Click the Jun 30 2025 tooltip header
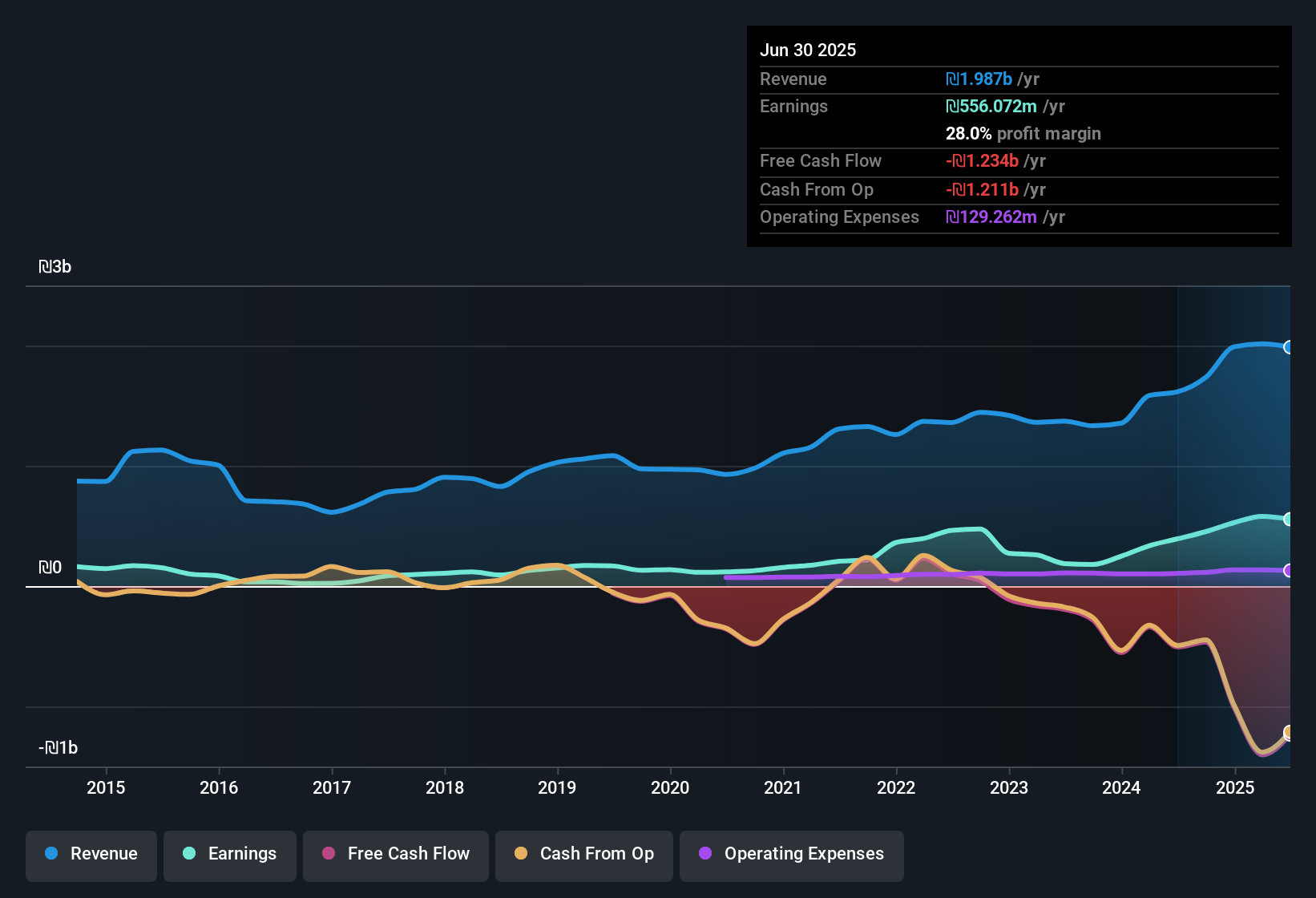This screenshot has width=1316, height=898. [808, 51]
